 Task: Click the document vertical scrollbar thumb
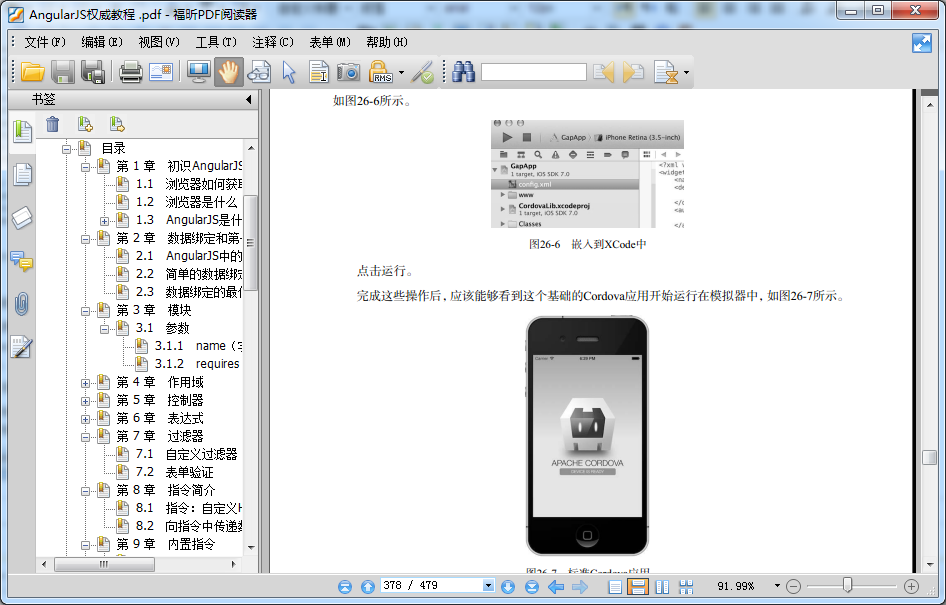pyautogui.click(x=929, y=457)
